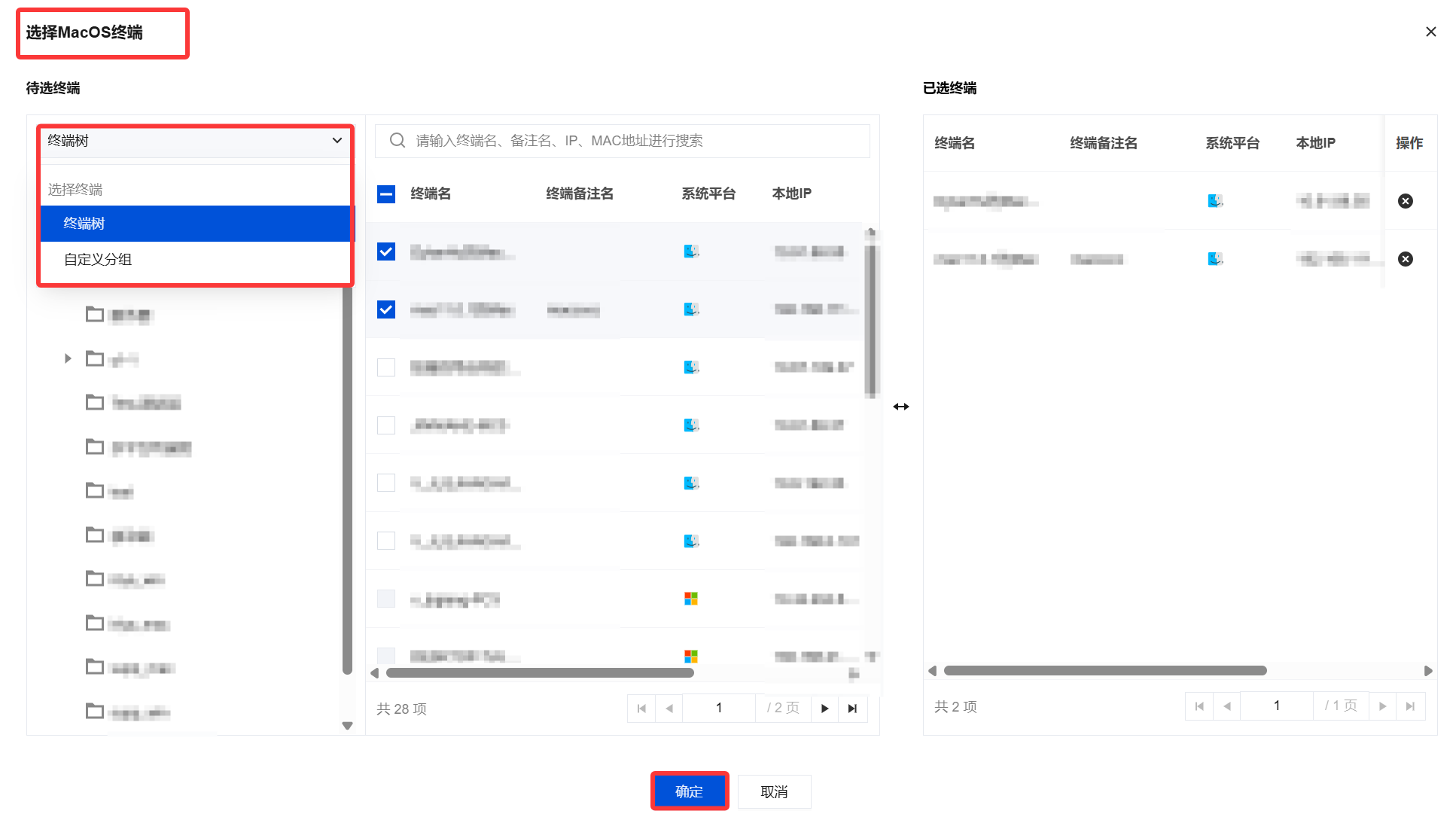The image size is (1456, 823).
Task: Click the 取消 cancel button
Action: tap(774, 791)
